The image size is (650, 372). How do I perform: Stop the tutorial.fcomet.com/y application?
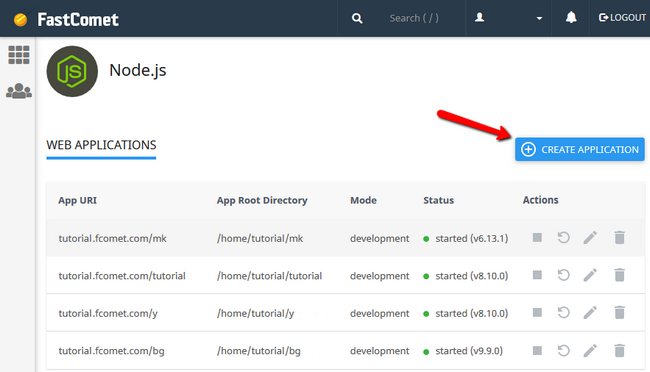537,312
